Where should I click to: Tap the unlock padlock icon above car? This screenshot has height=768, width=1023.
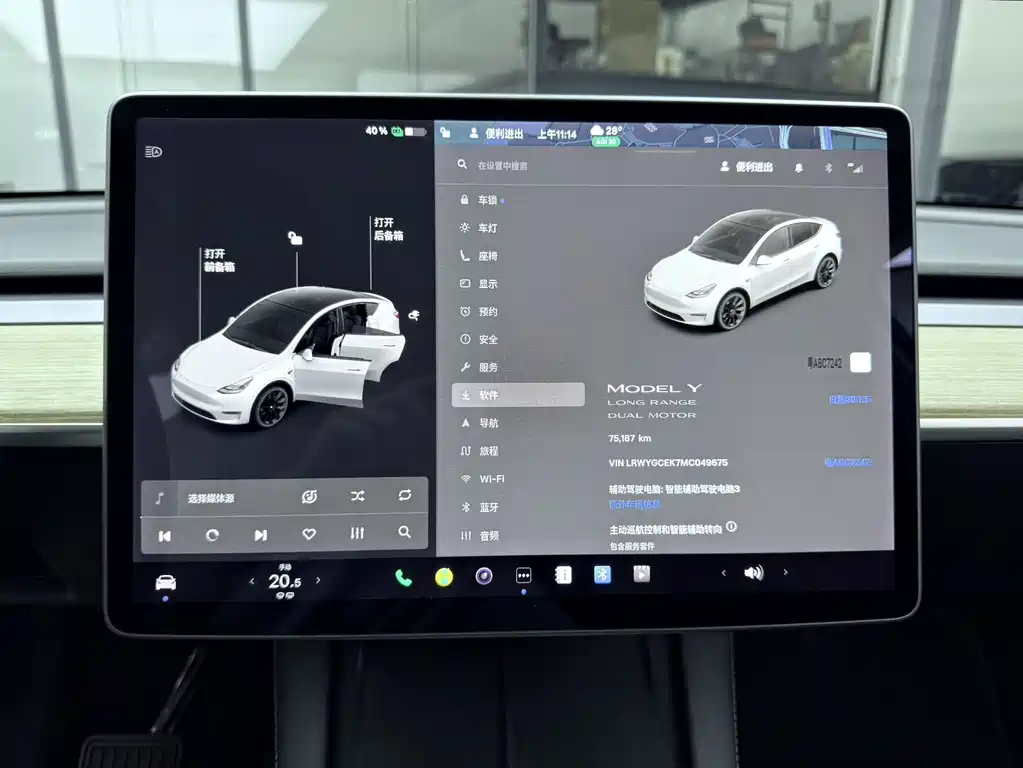click(296, 238)
